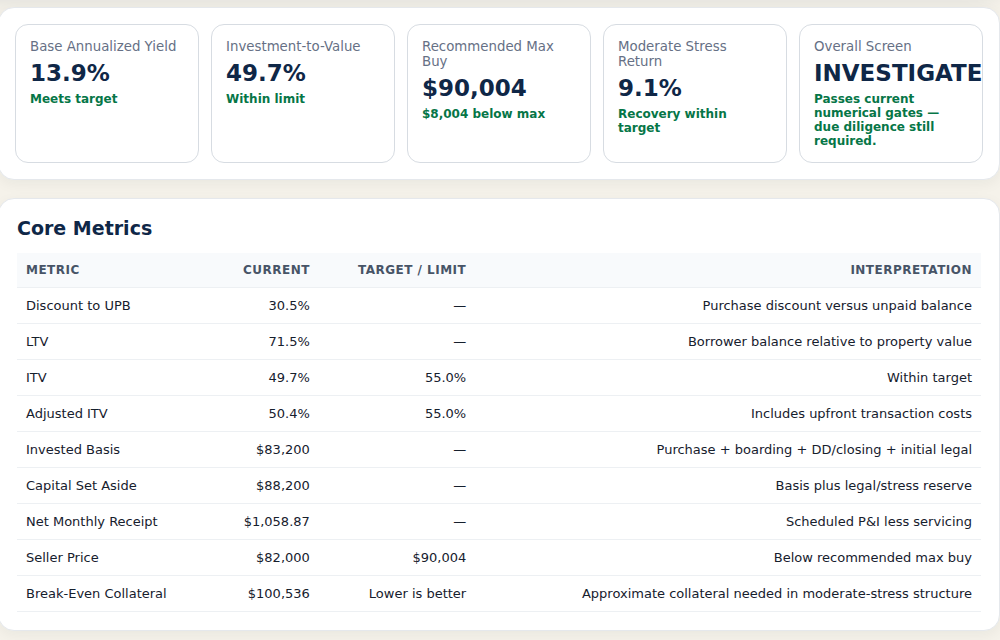Image resolution: width=1000 pixels, height=640 pixels.
Task: Click the Core Metrics heading
Action: 85,228
